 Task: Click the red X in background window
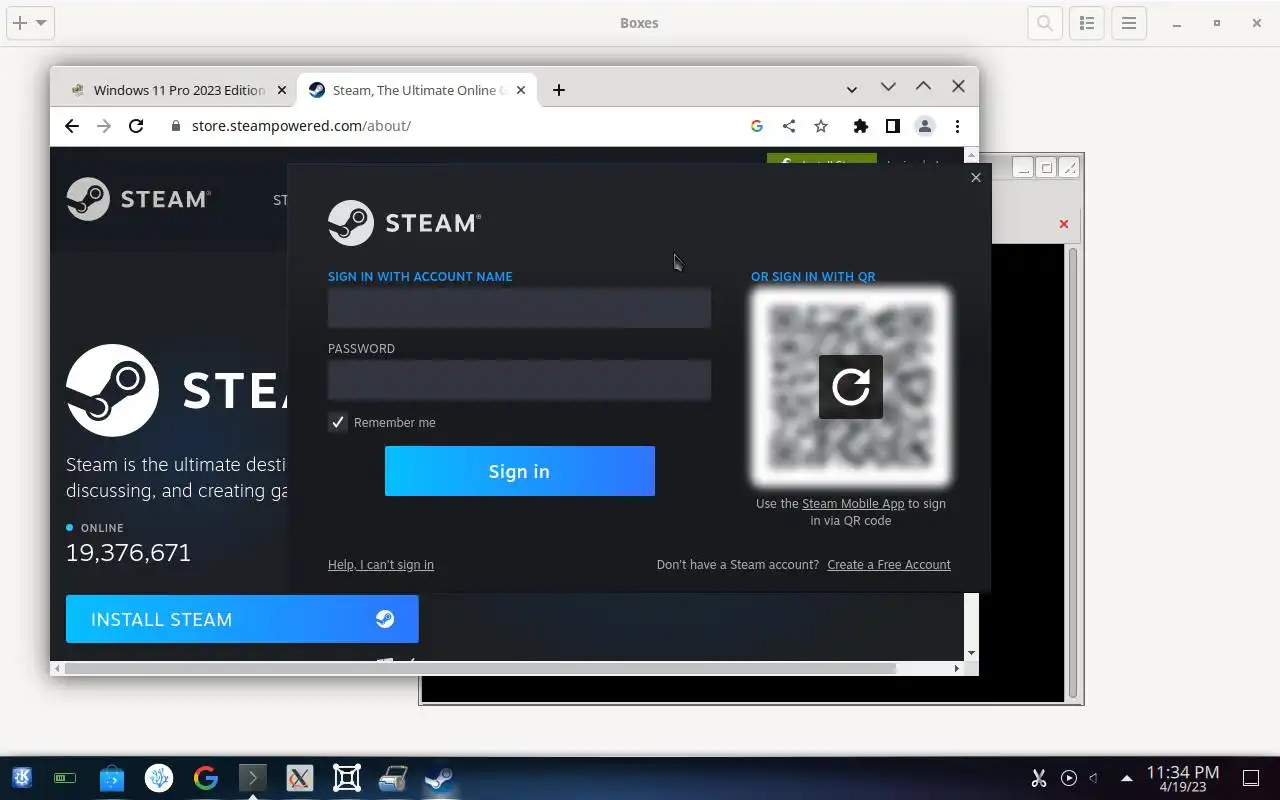[x=1064, y=224]
